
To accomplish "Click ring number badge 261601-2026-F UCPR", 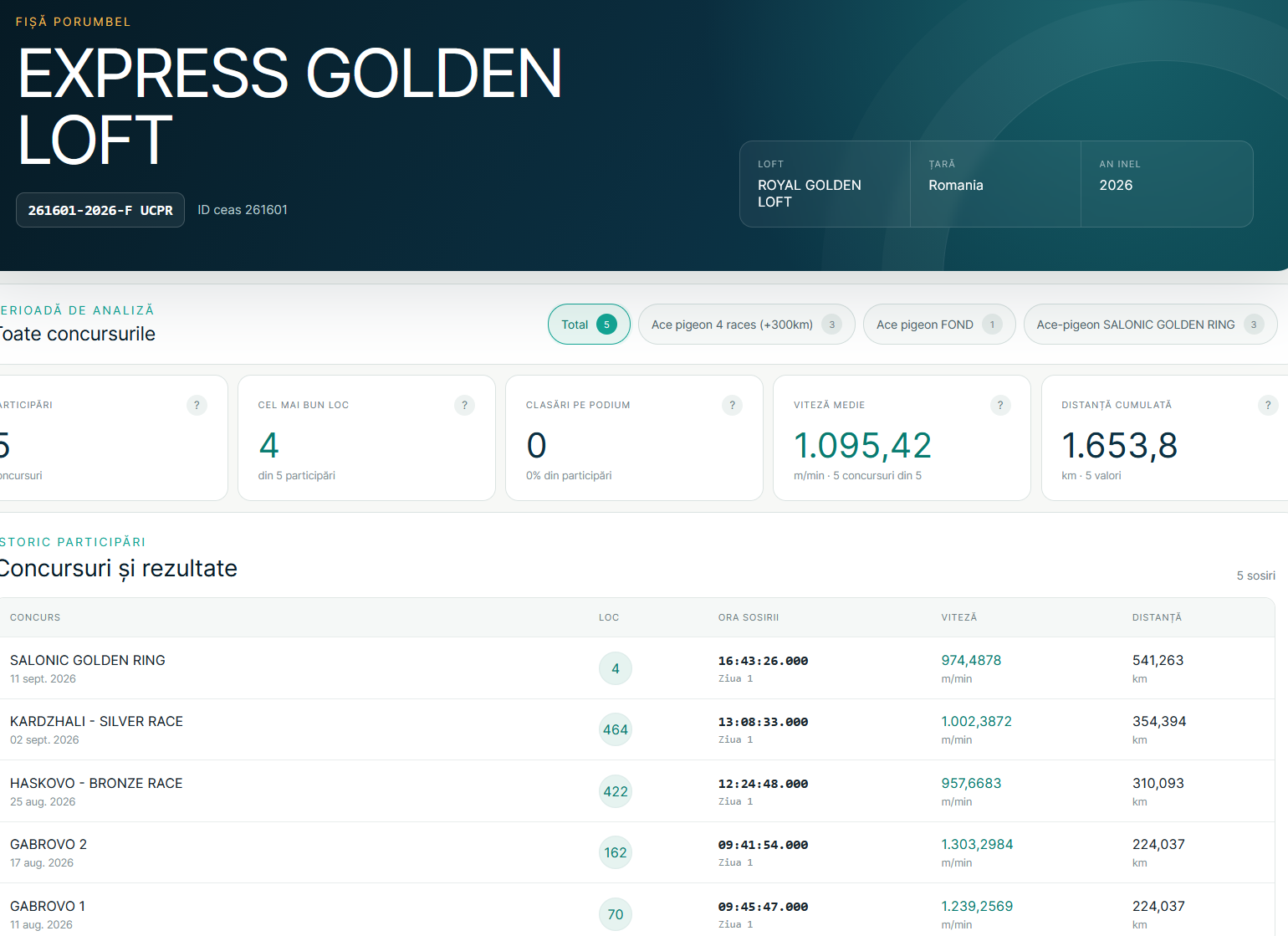I will click(100, 210).
